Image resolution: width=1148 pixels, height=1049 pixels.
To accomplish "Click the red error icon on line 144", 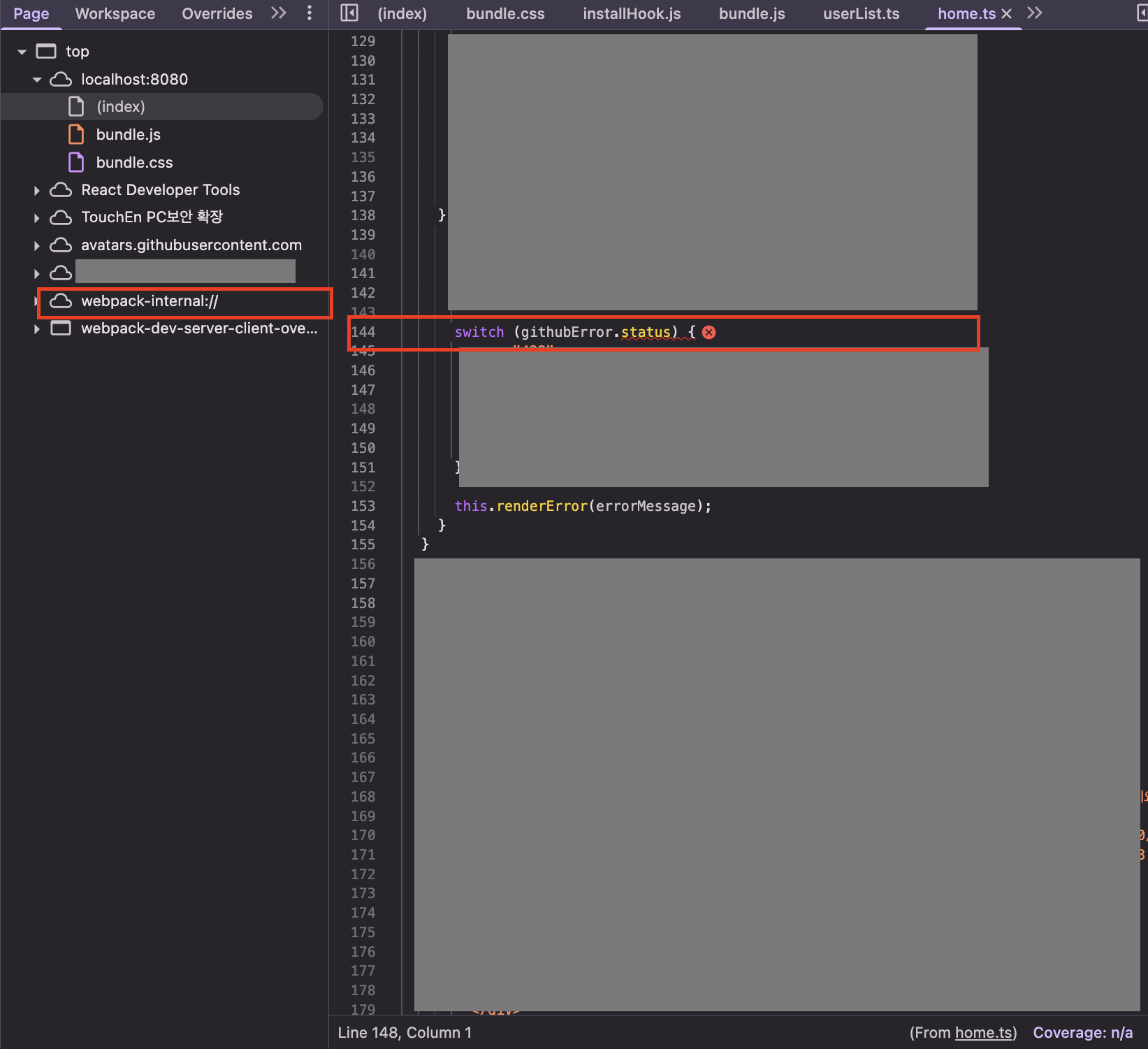I will coord(709,332).
